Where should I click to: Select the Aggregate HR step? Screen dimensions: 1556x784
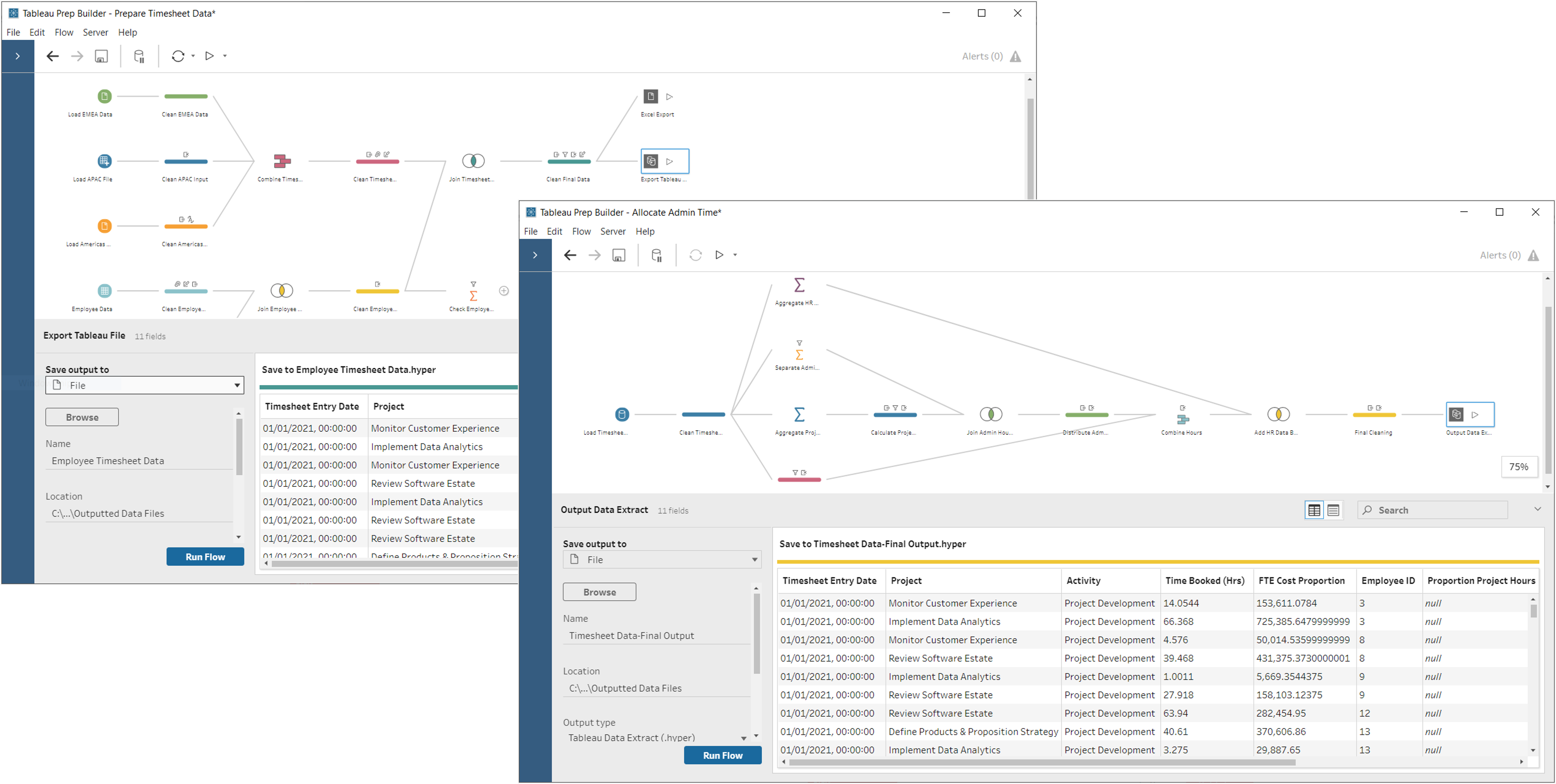pyautogui.click(x=799, y=286)
